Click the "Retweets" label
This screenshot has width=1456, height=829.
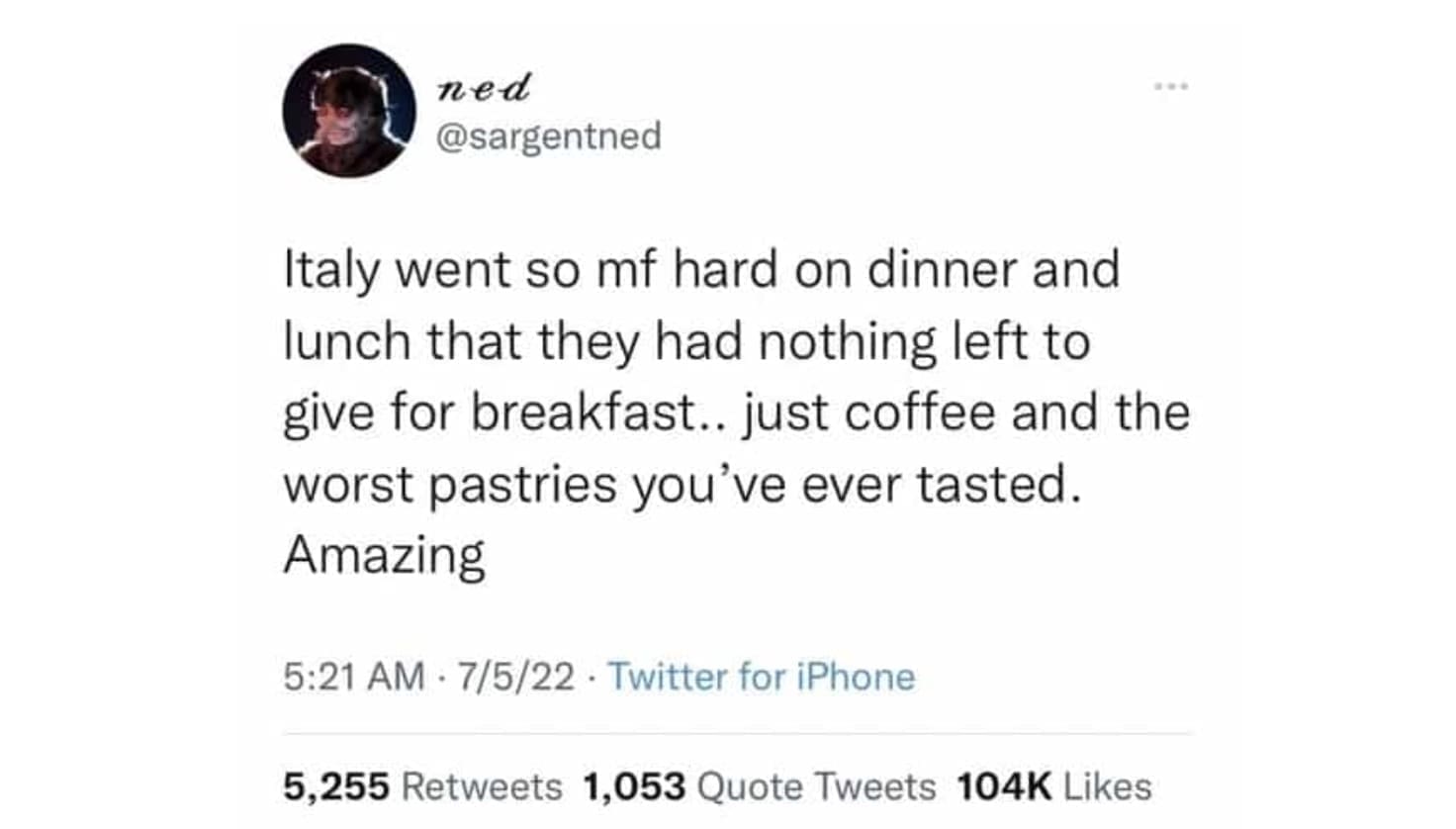tap(482, 786)
